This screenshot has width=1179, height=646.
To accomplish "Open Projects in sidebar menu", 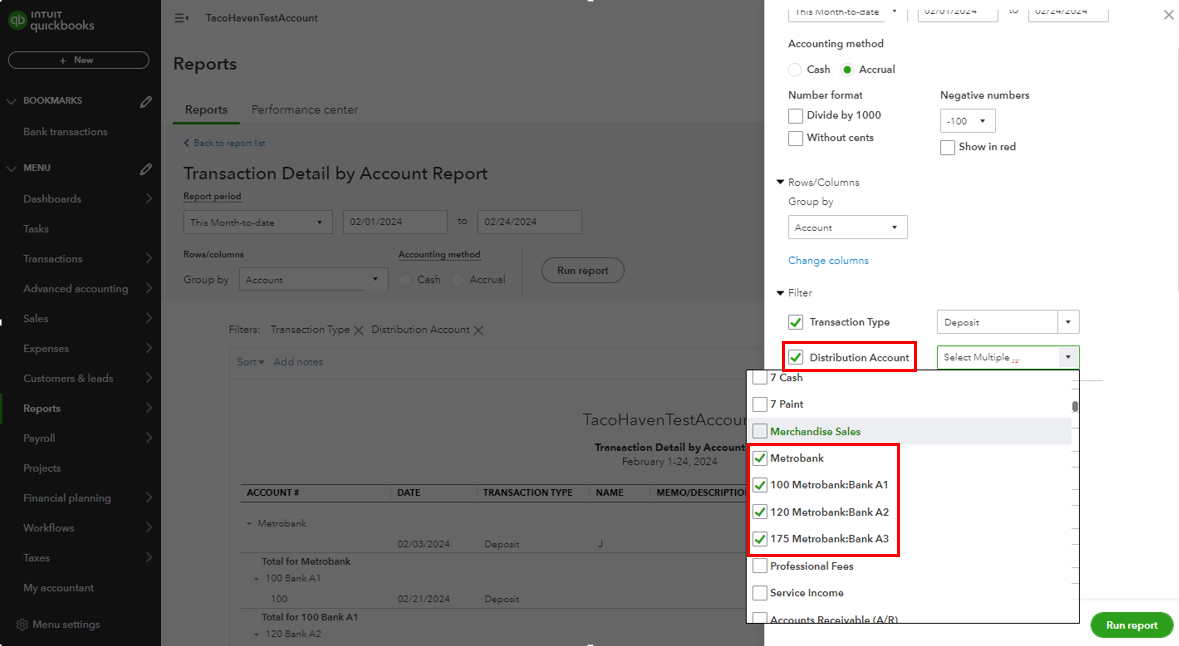I will click(x=42, y=468).
